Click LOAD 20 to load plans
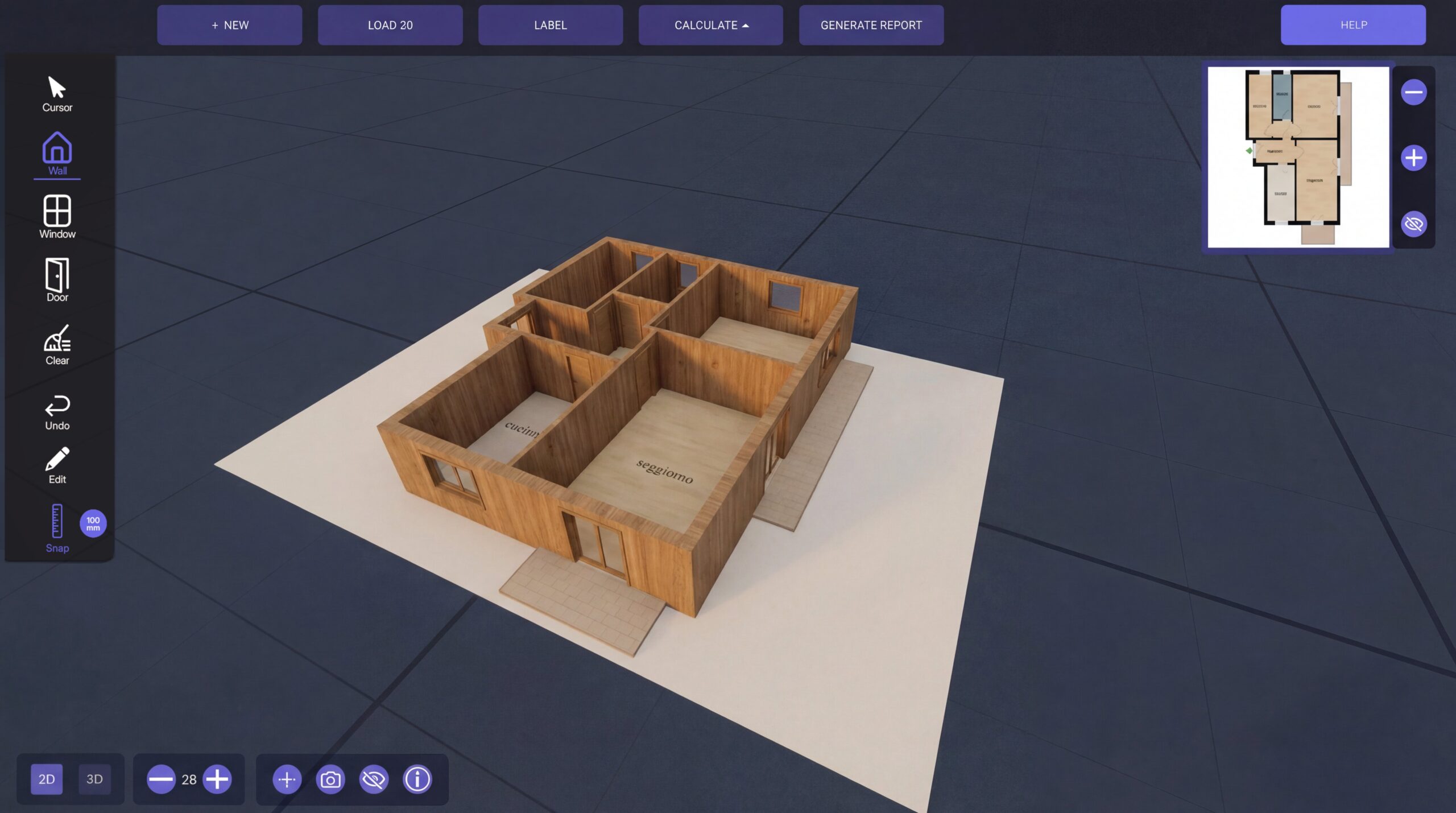This screenshot has height=813, width=1456. click(391, 24)
